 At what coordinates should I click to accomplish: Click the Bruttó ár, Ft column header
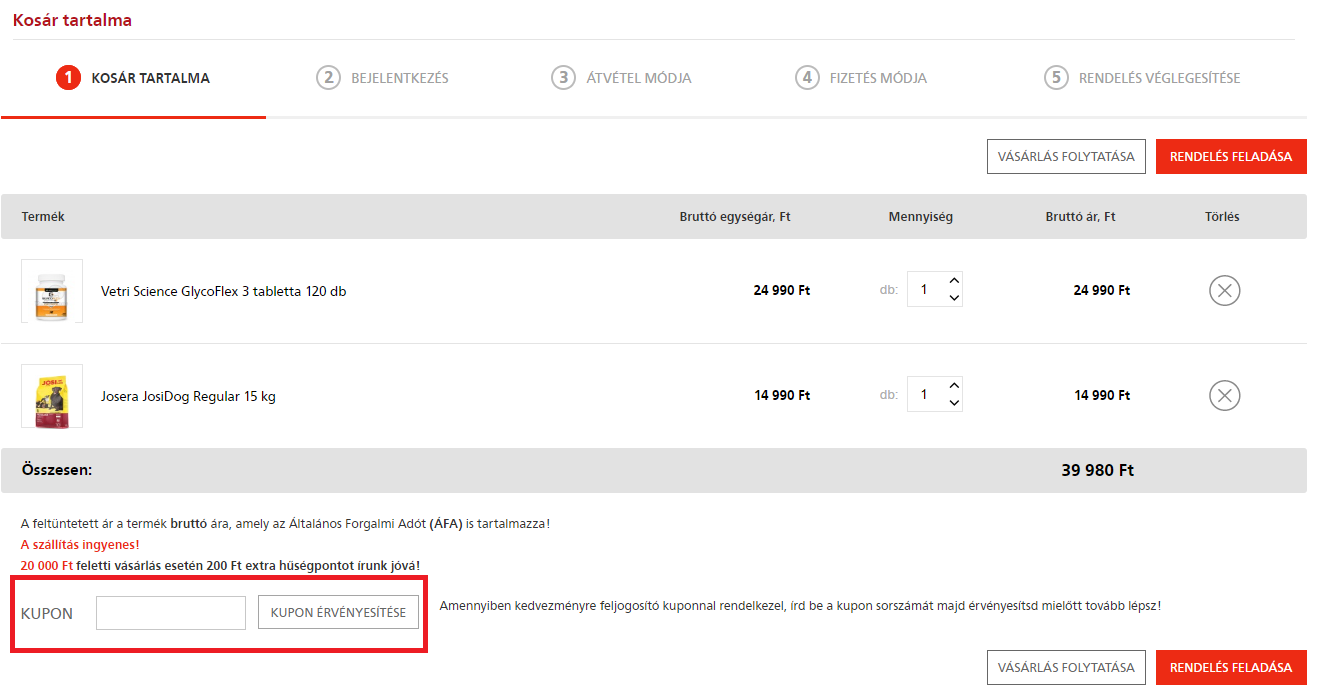1081,217
